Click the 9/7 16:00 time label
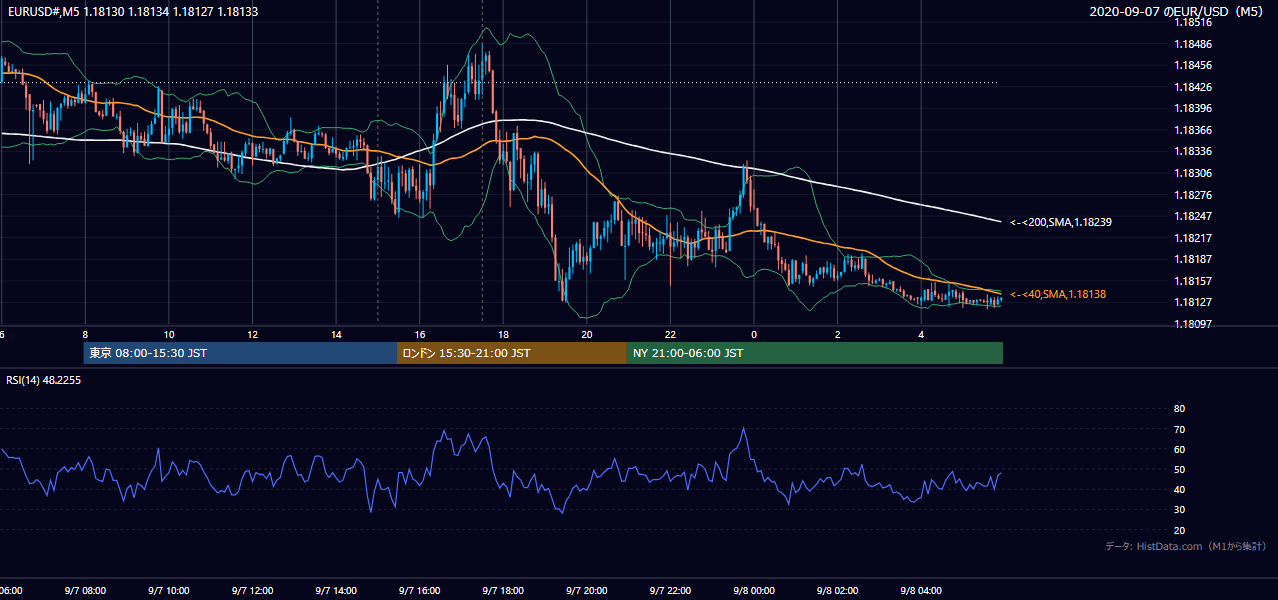This screenshot has height=600, width=1278. point(420,591)
